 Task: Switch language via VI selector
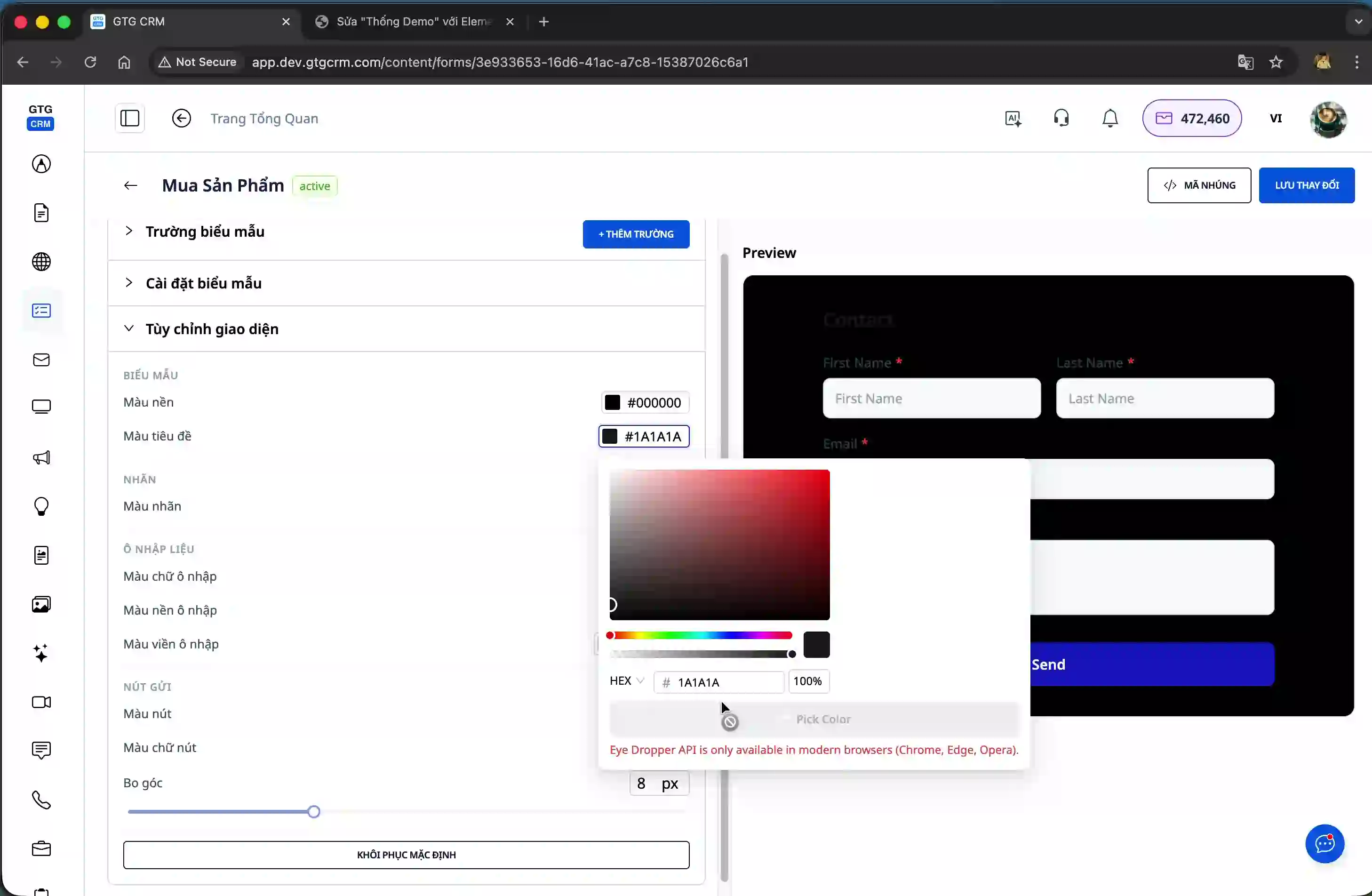(x=1276, y=118)
